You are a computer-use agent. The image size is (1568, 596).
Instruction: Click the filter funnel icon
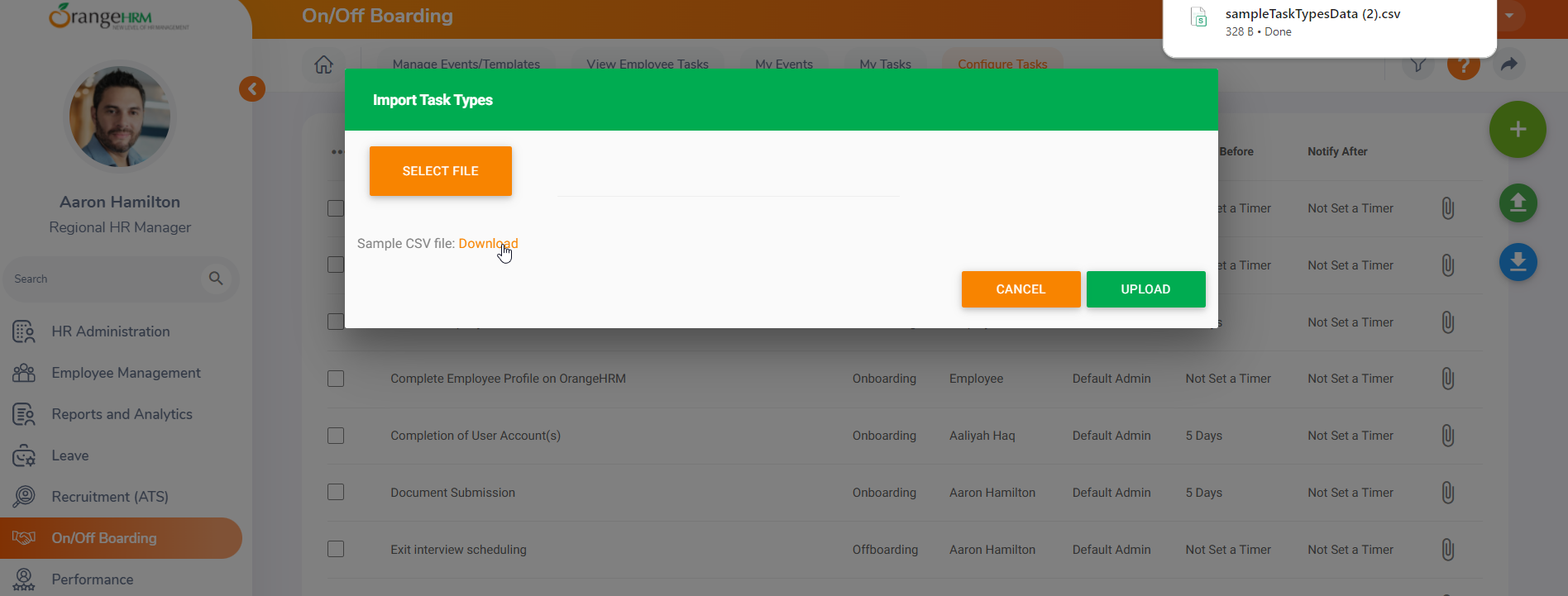point(1418,65)
